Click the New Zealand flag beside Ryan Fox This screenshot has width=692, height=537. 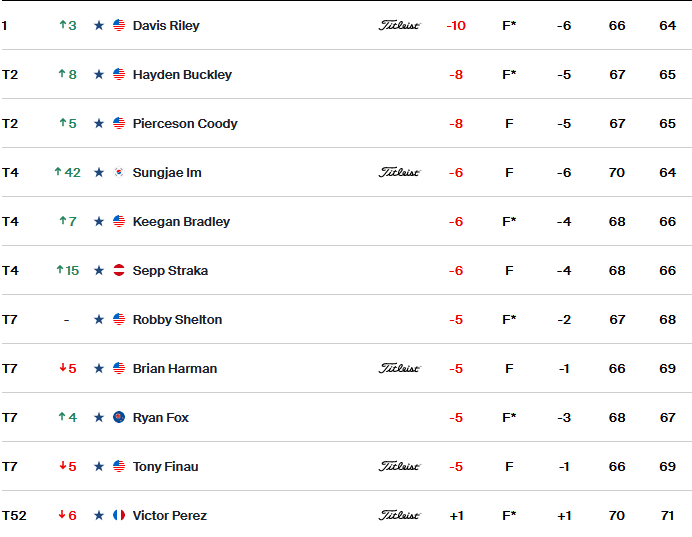pos(119,417)
